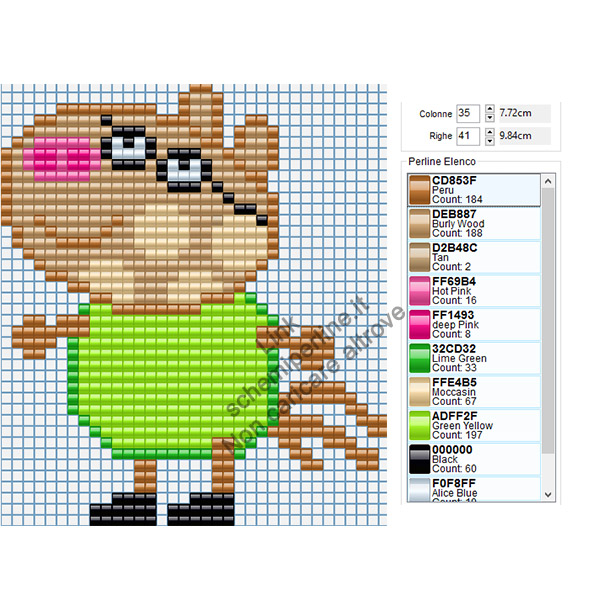
Task: Select the F0F8FF Alice Blue color swatch
Action: coord(419,489)
